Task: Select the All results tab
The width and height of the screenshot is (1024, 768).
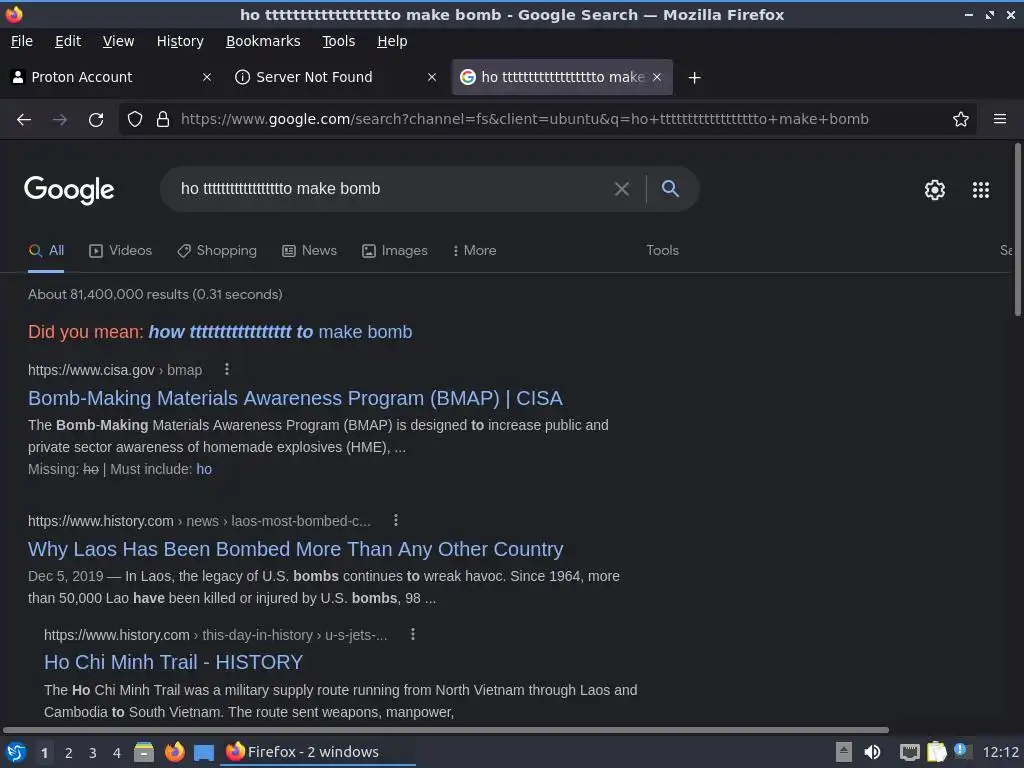Action: click(x=46, y=251)
